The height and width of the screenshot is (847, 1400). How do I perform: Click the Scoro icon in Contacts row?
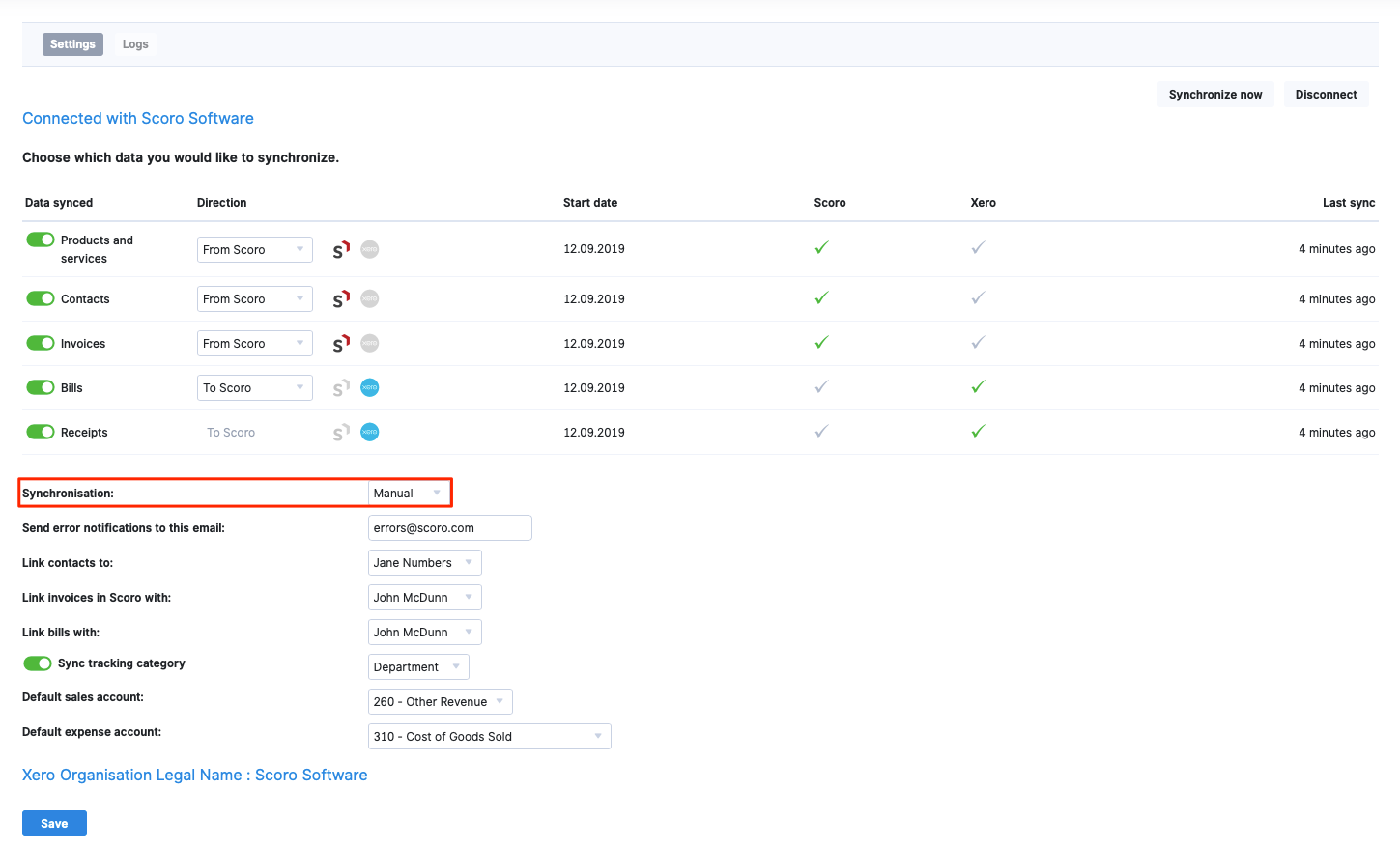coord(341,299)
